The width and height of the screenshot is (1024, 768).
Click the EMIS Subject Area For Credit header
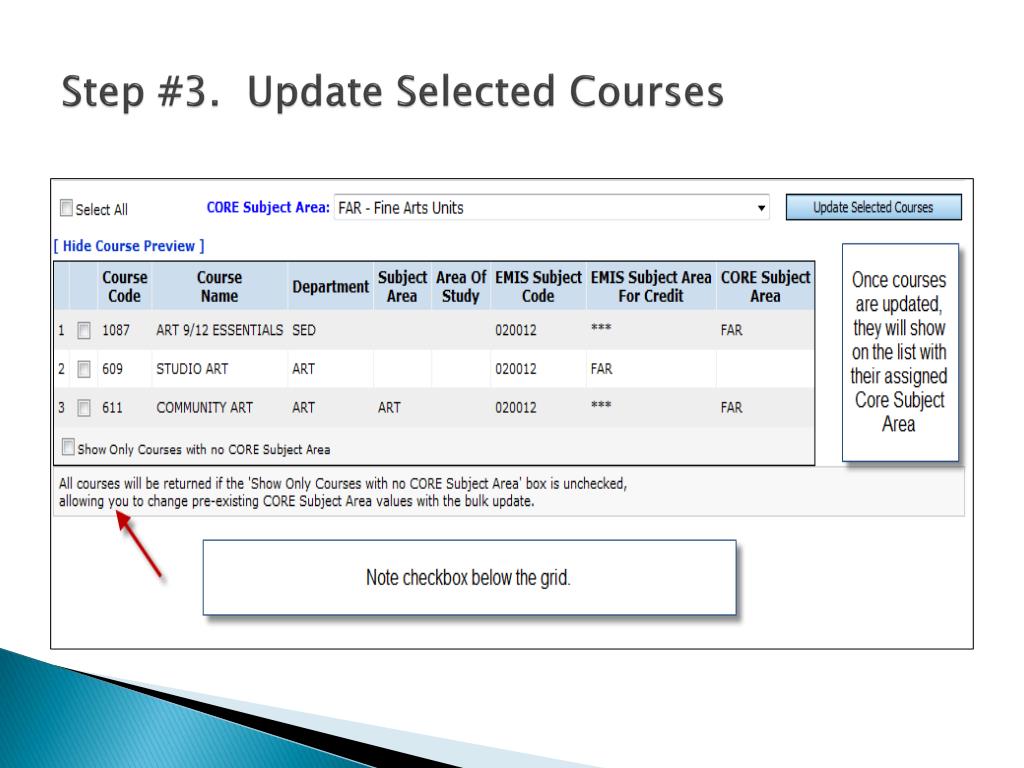[651, 287]
